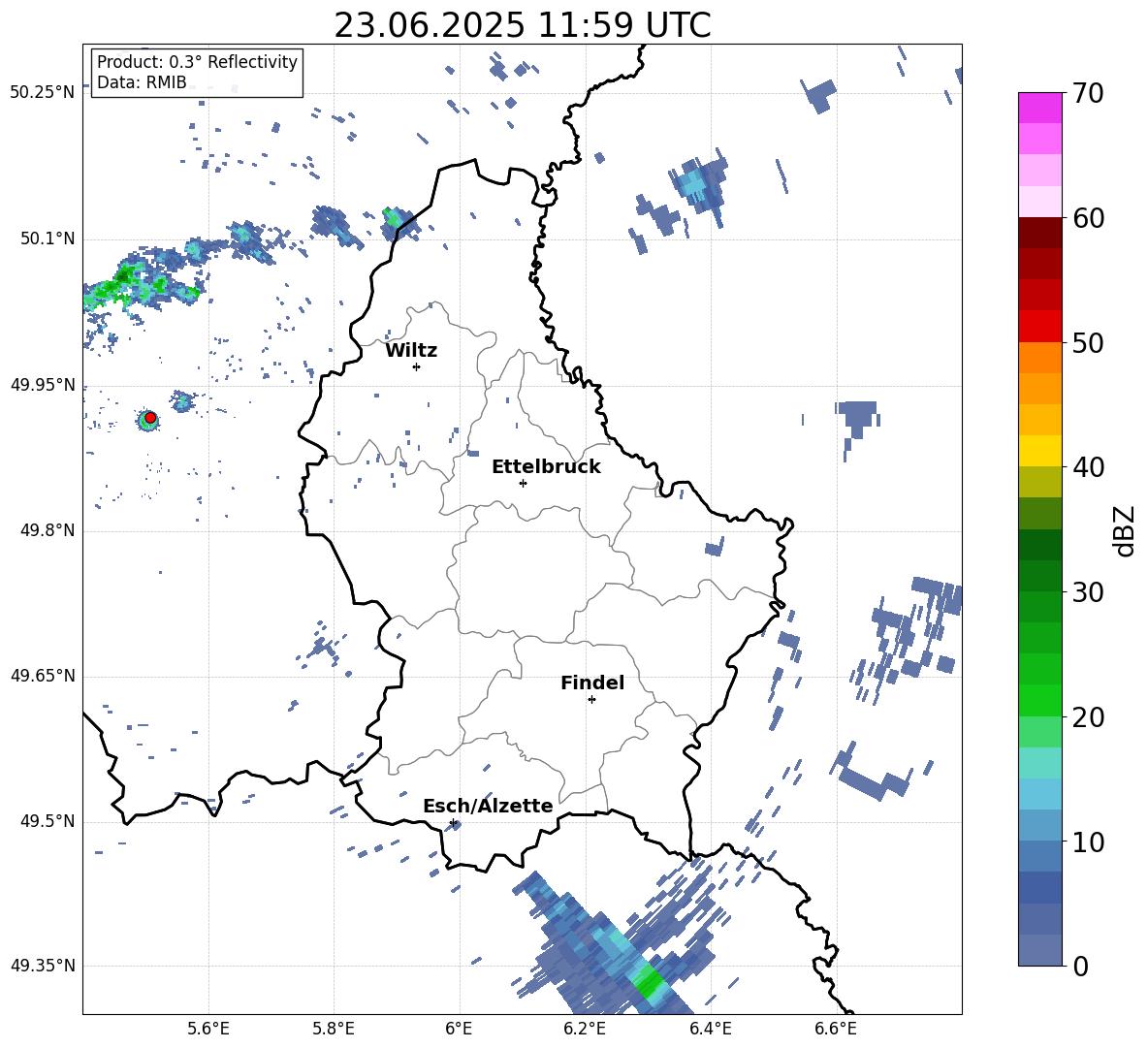Click the yellow colorbar segment above 40
The height and width of the screenshot is (1048, 1148).
[x=1039, y=451]
